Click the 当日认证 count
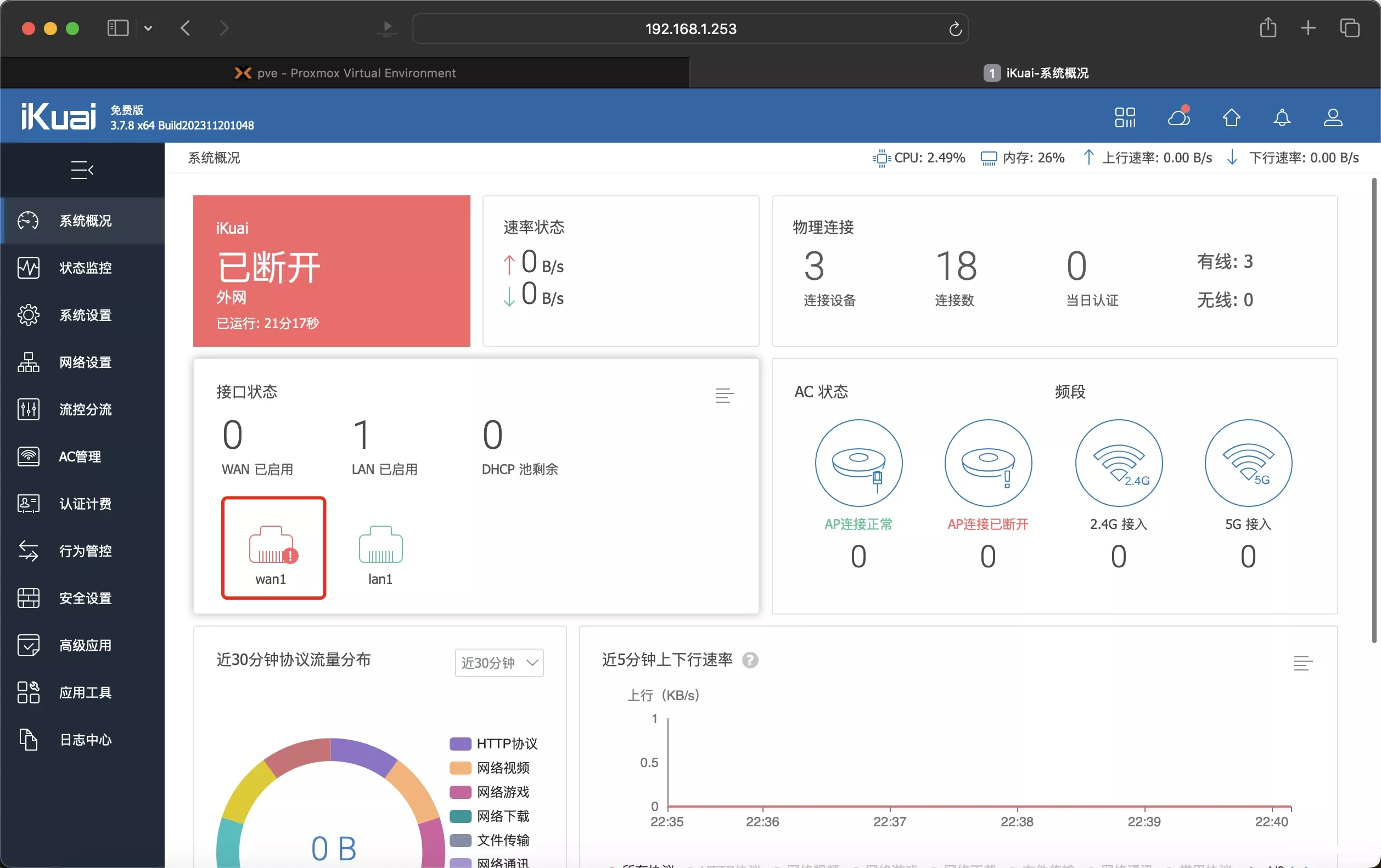 point(1076,267)
